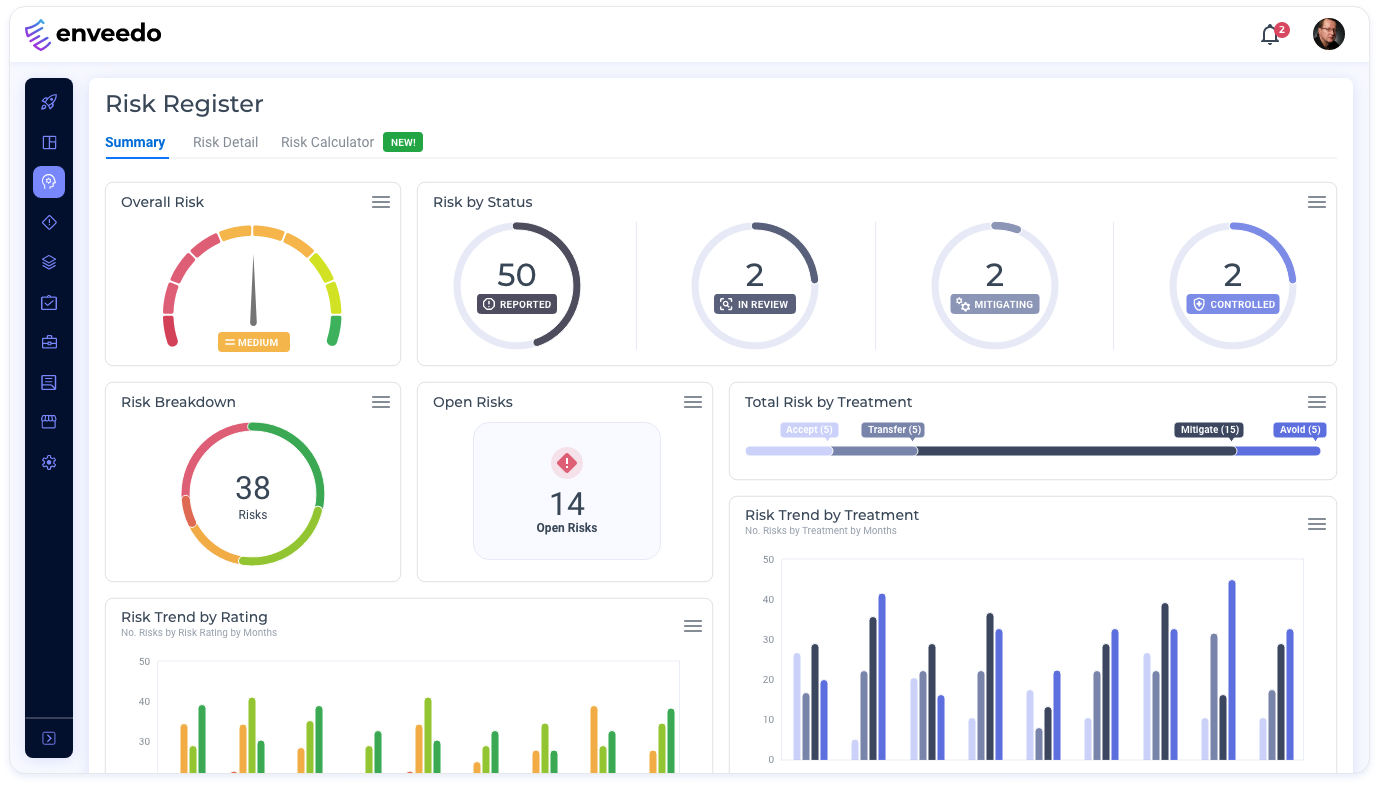Open the Overall Risk card menu
The height and width of the screenshot is (786, 1379).
(x=381, y=201)
